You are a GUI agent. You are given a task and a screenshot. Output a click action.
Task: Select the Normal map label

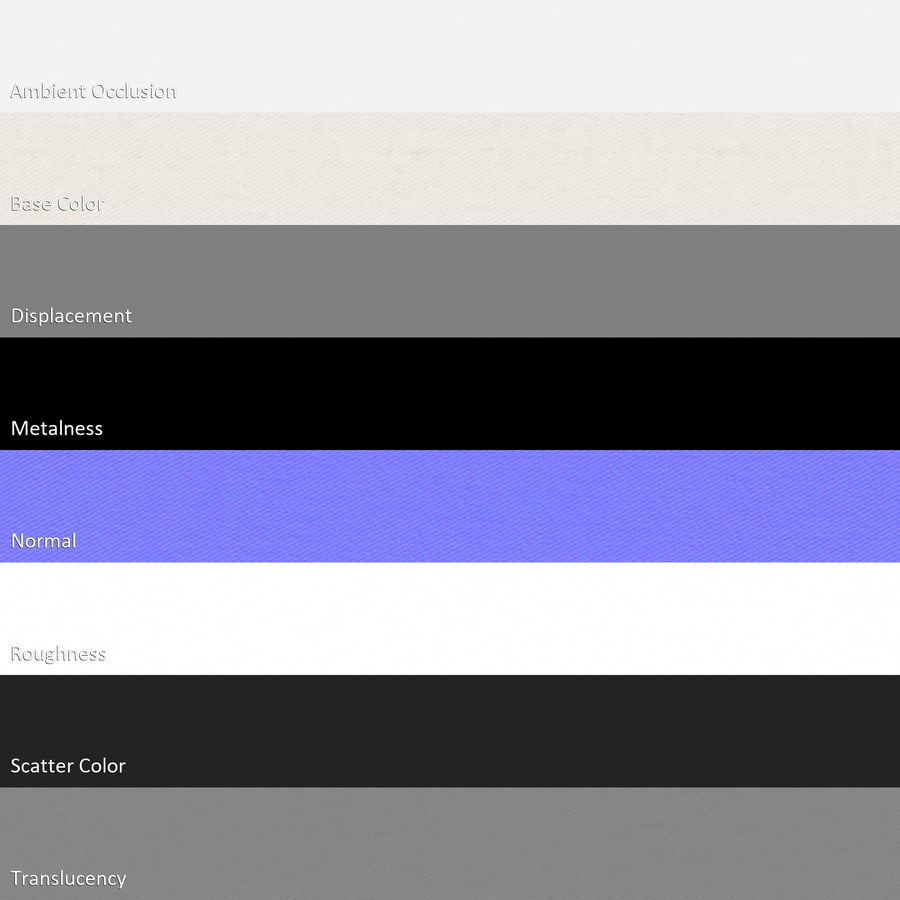(44, 541)
